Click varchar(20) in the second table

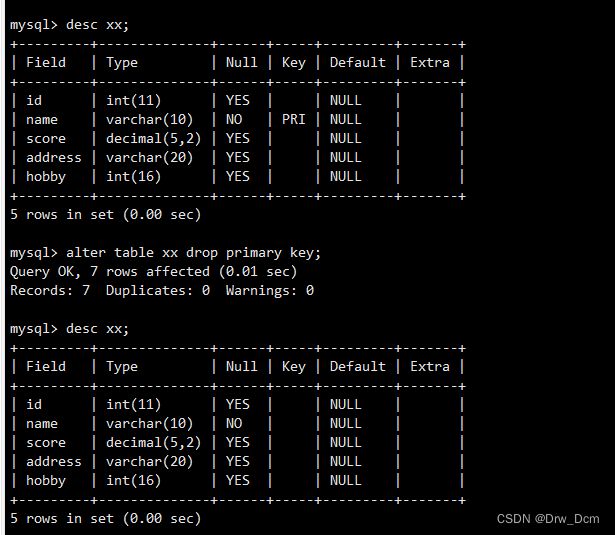click(x=149, y=462)
